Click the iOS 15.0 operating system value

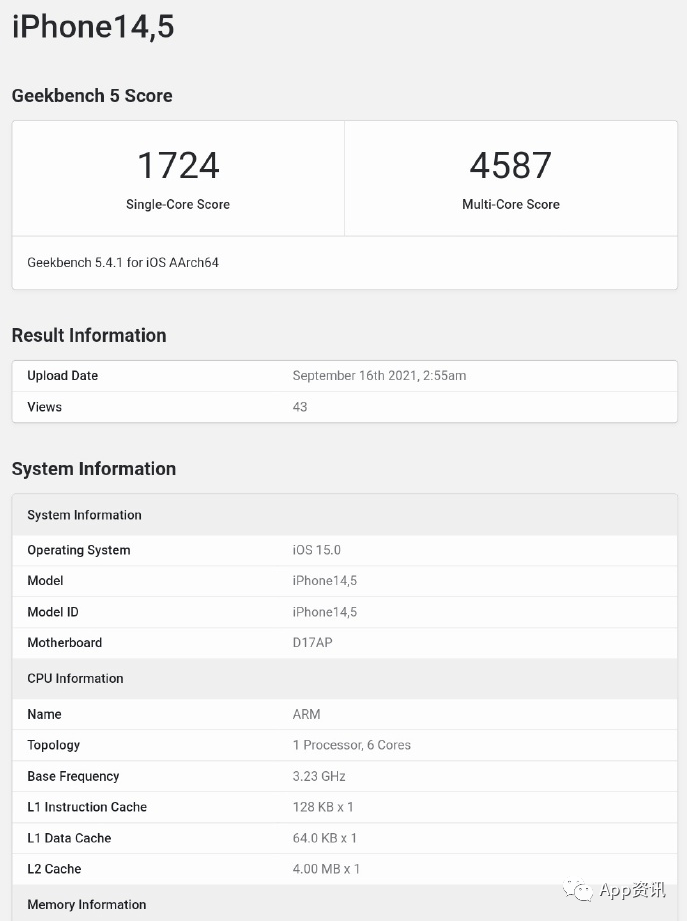(x=316, y=550)
